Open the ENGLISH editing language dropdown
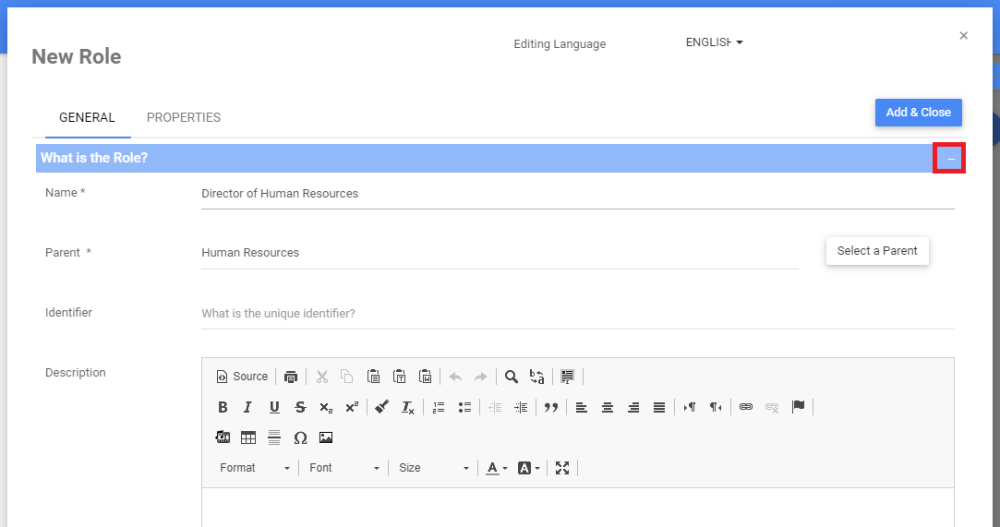 714,42
